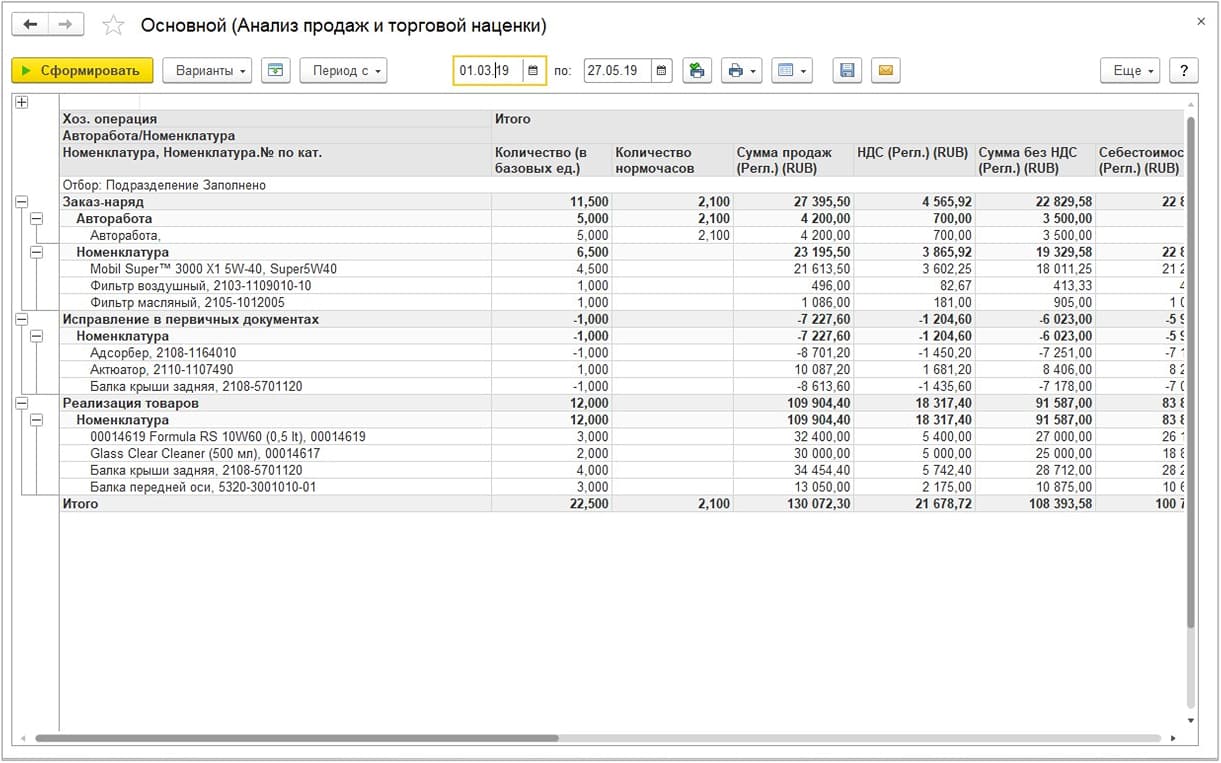Image resolution: width=1221 pixels, height=763 pixels.
Task: Open help with the question mark button
Action: click(x=1184, y=70)
